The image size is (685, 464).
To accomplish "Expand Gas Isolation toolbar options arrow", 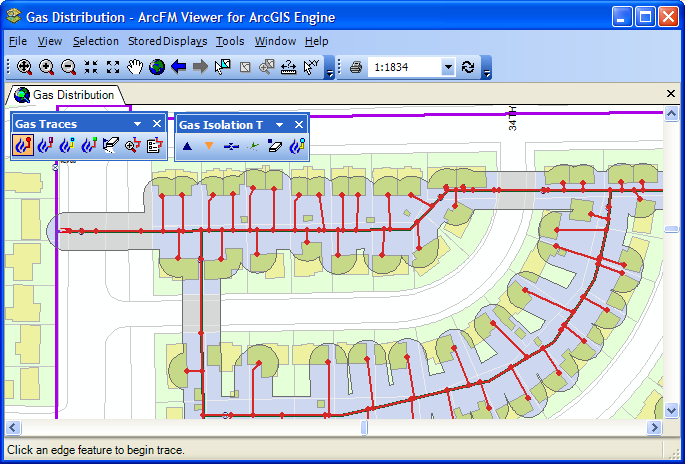I will [280, 125].
